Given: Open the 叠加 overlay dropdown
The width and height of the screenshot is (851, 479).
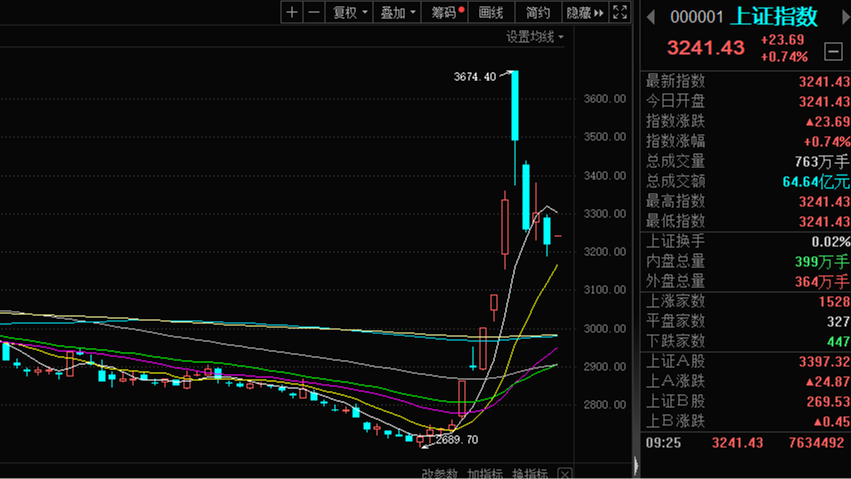Looking at the screenshot, I should tap(398, 12).
